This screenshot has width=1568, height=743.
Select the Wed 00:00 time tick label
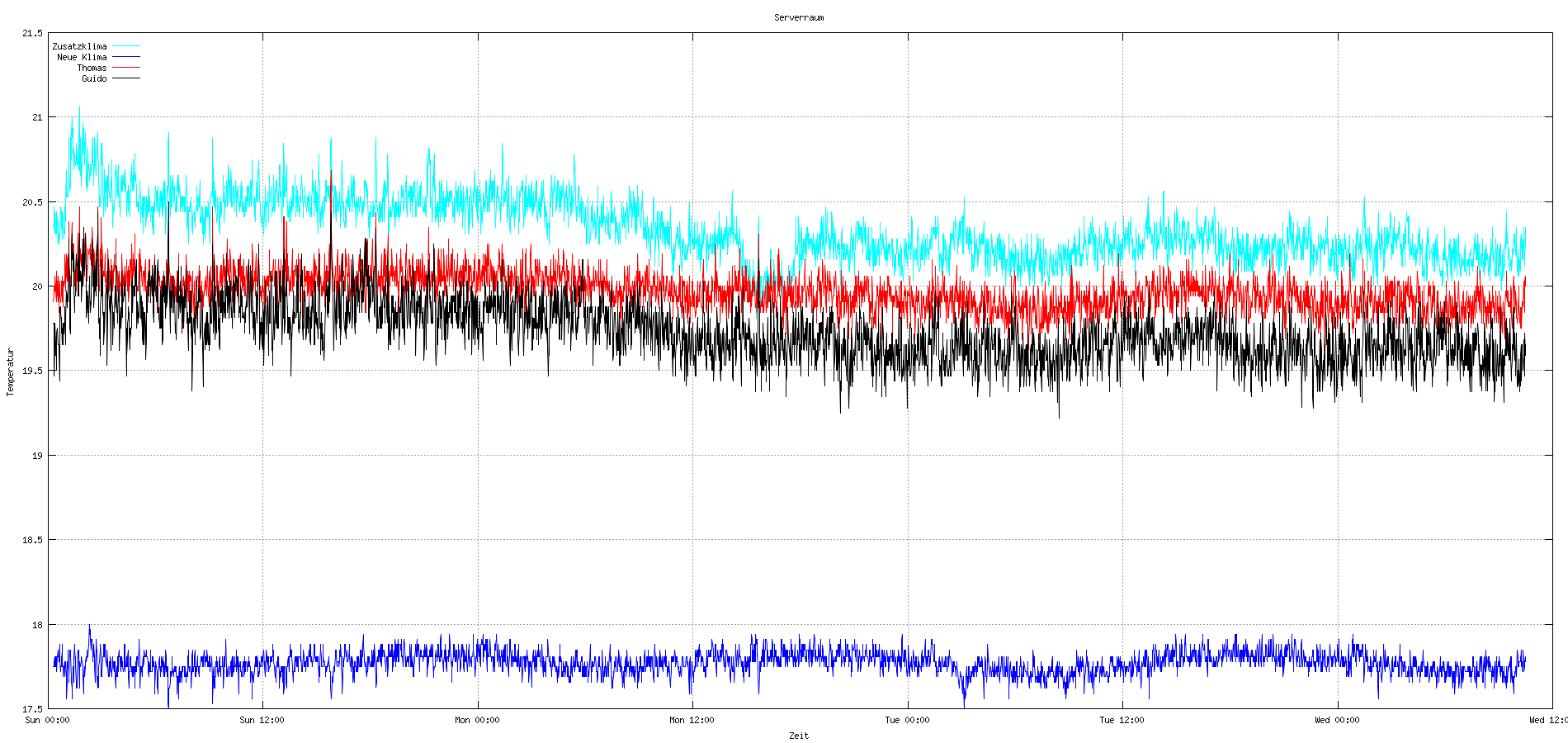point(1337,720)
